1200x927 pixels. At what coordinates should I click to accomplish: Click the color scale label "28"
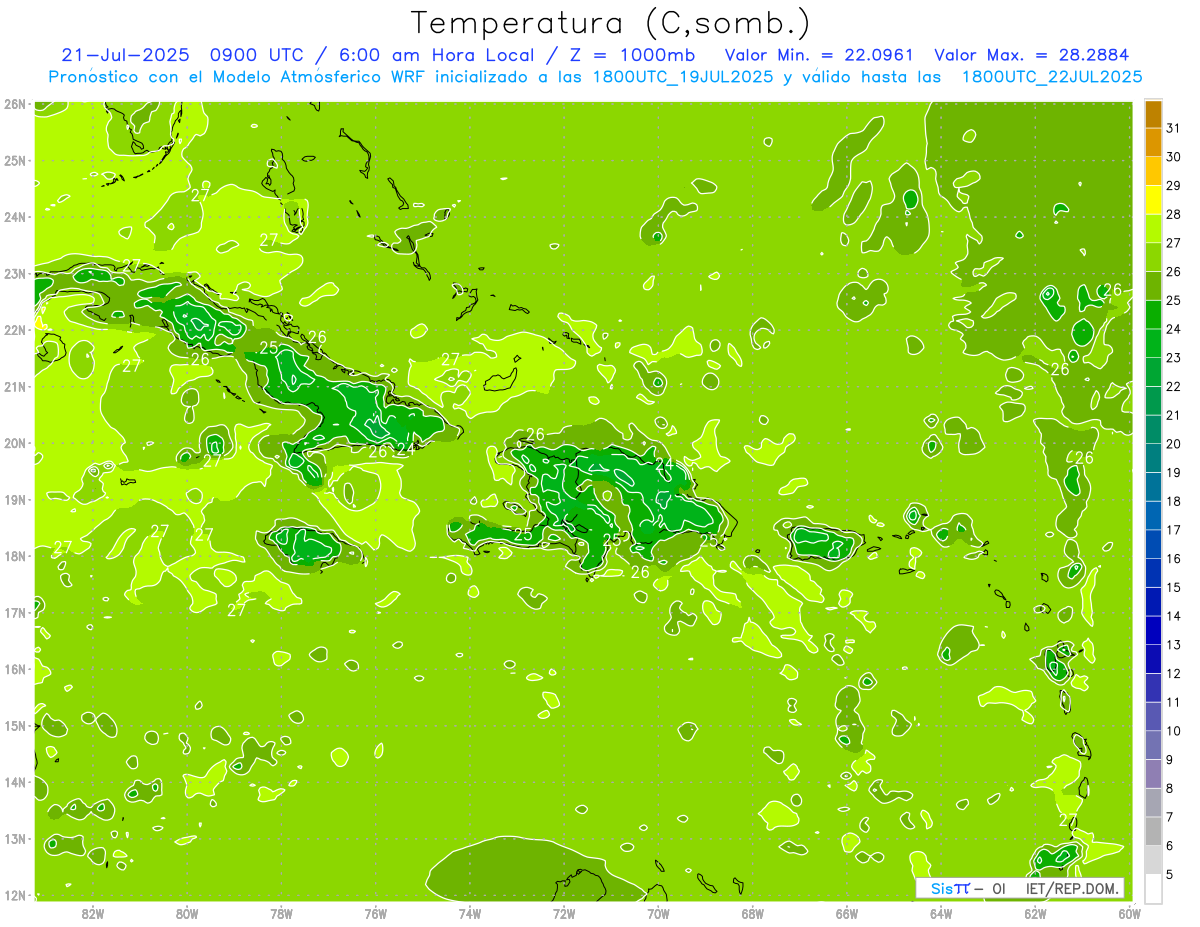tap(1174, 215)
